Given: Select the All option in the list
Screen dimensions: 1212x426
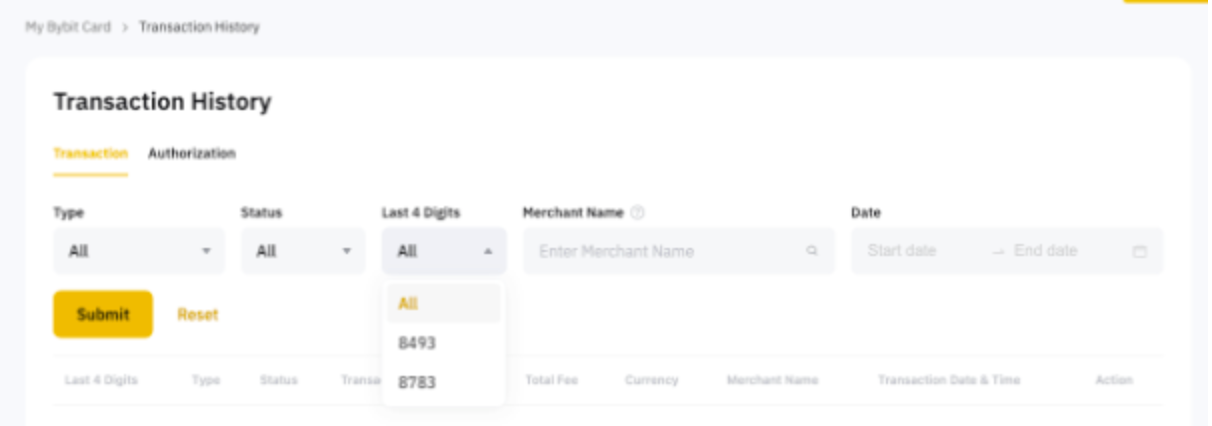Looking at the screenshot, I should tap(442, 304).
